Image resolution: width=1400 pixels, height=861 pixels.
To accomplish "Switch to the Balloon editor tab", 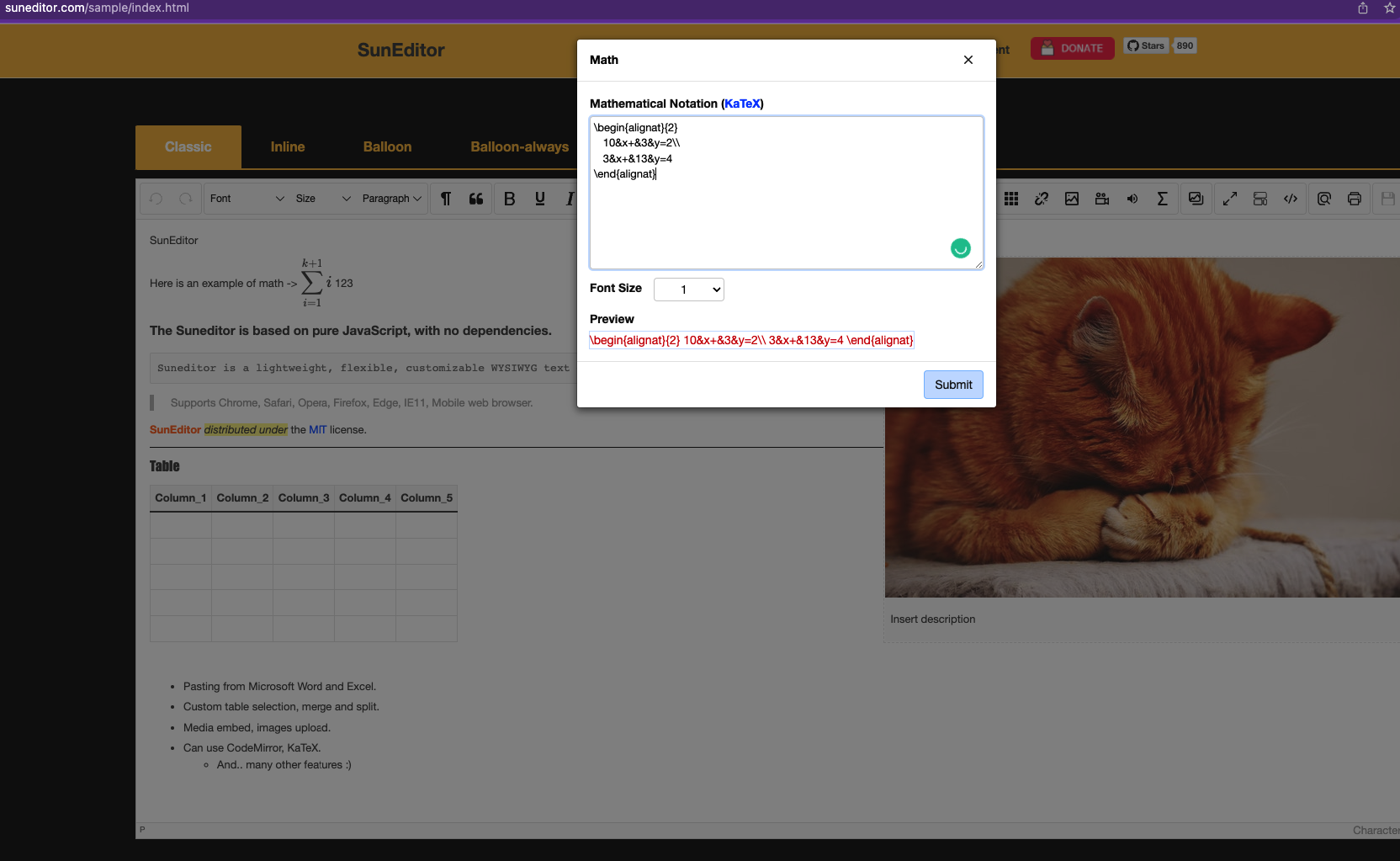I will click(387, 146).
